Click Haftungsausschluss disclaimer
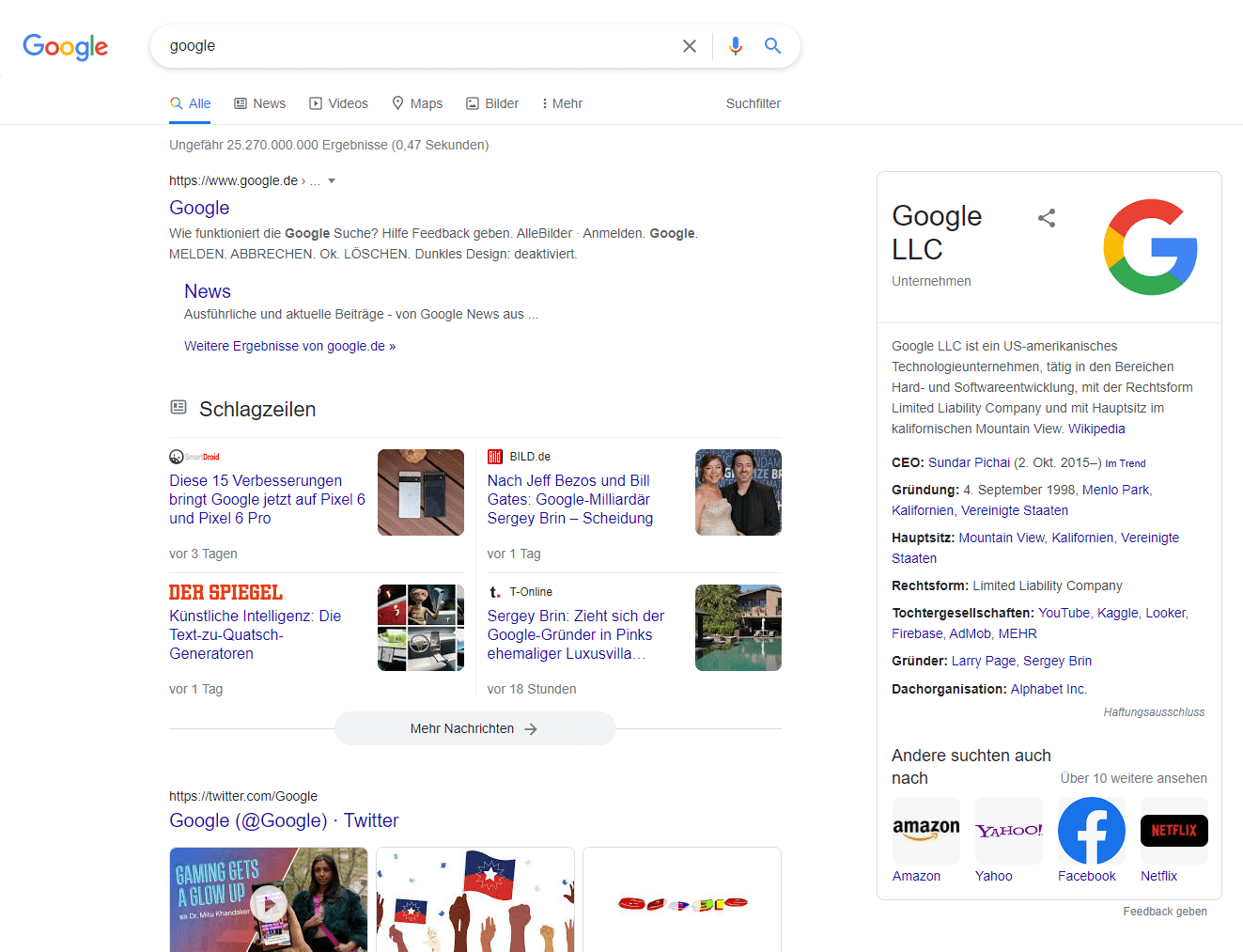The height and width of the screenshot is (952, 1243). 1154,712
